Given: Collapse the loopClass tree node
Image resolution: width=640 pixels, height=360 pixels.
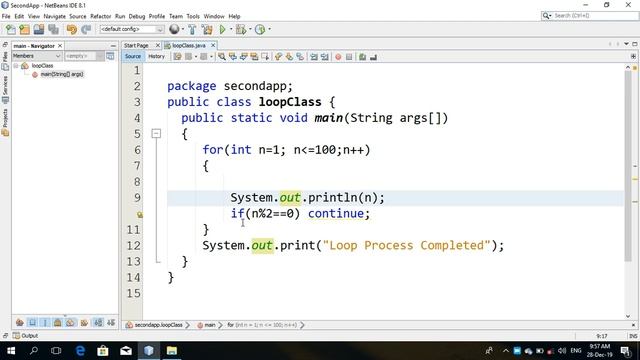Looking at the screenshot, I should point(16,65).
